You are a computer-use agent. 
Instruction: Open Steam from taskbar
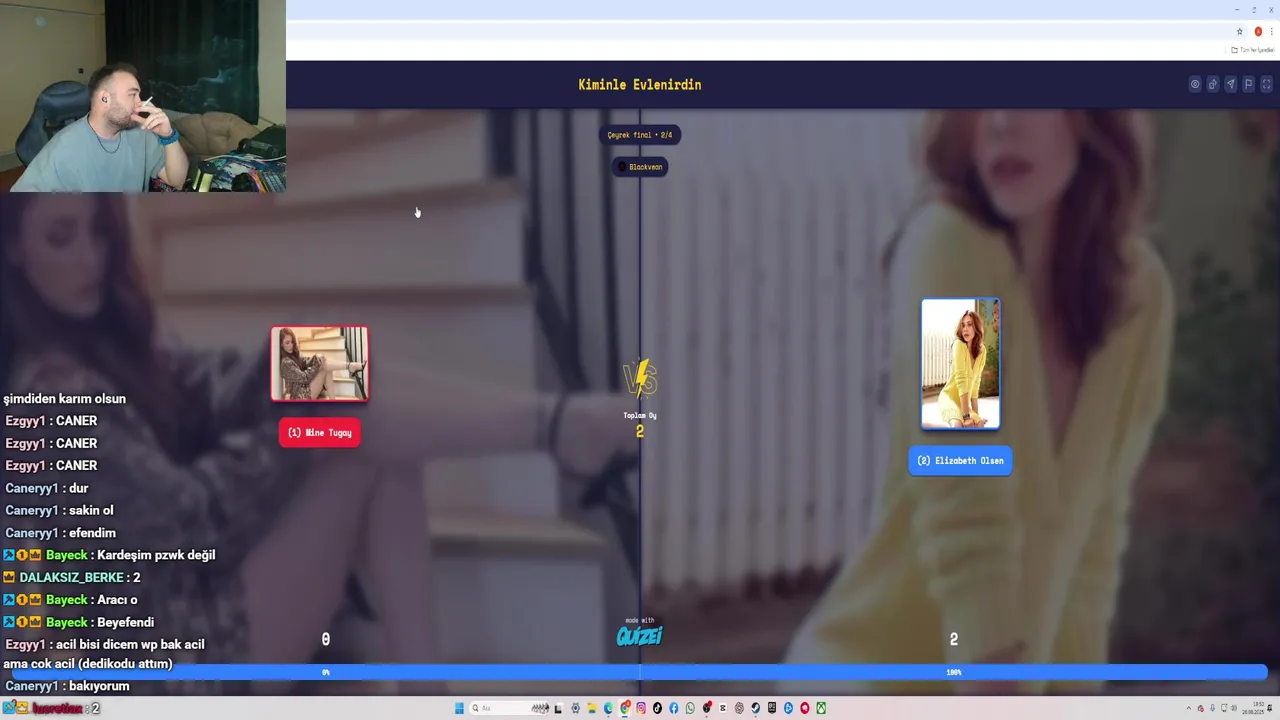point(755,708)
